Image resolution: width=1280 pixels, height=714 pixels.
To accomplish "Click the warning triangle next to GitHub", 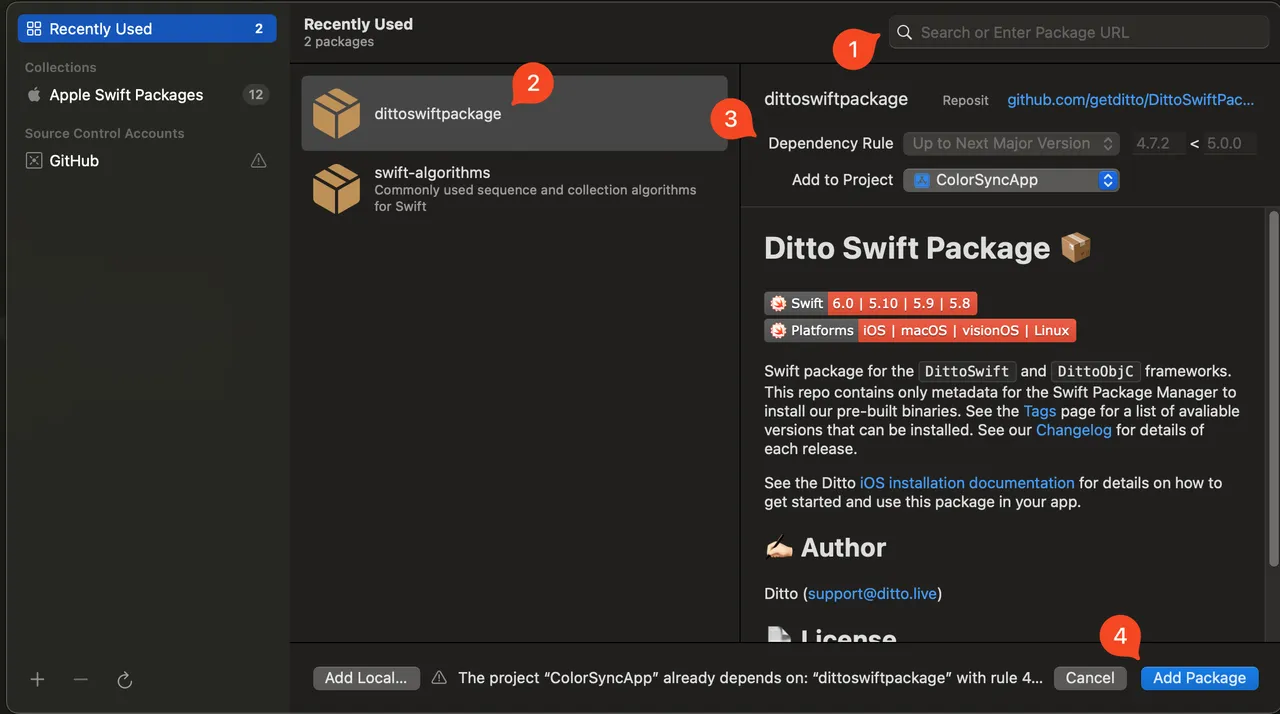I will tap(258, 160).
